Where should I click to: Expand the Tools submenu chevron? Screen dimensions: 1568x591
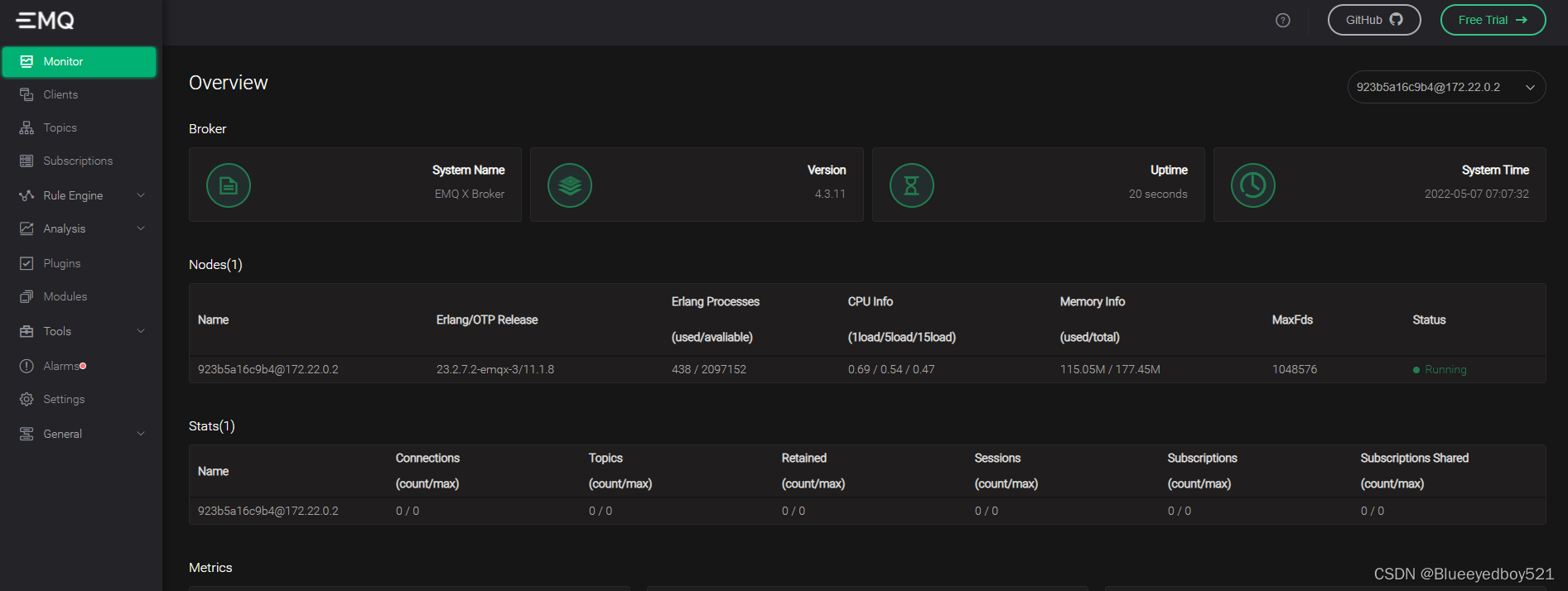pos(141,331)
